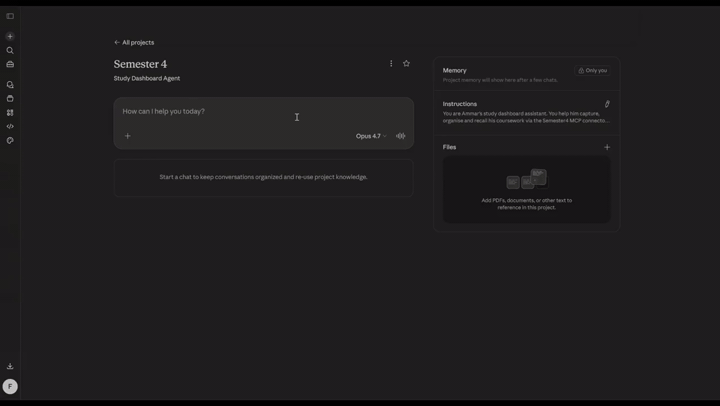Open the briefcase icon in sidebar

[x=10, y=64]
